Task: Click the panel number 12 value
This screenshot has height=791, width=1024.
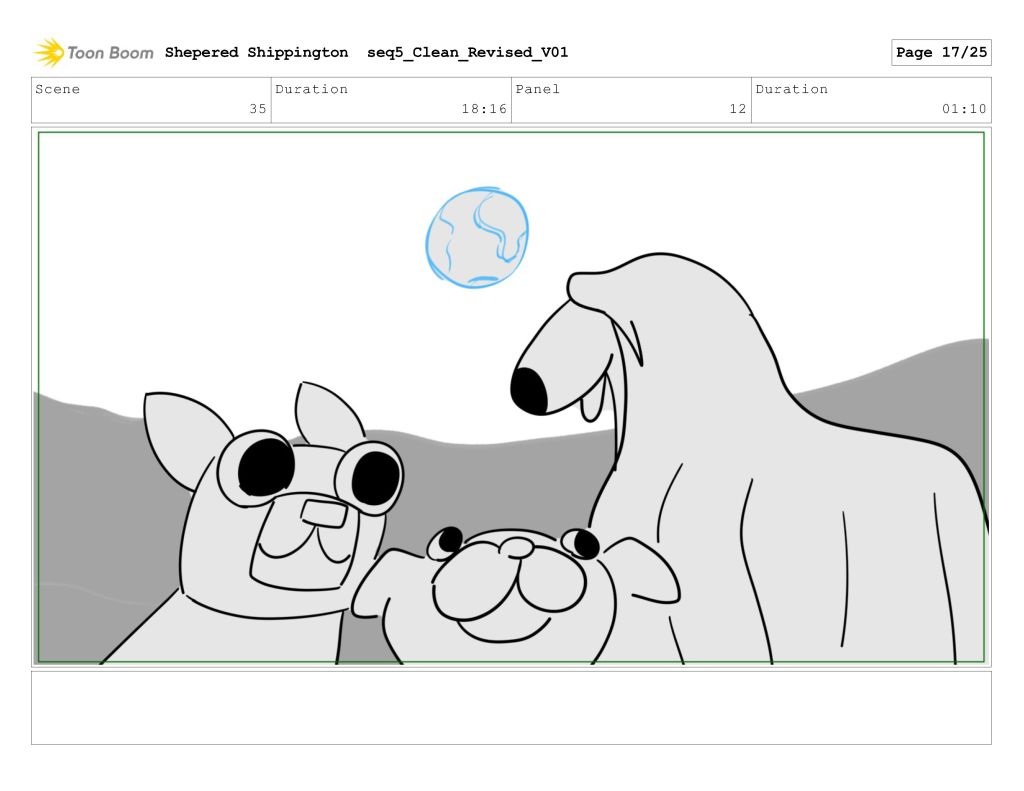Action: (737, 109)
